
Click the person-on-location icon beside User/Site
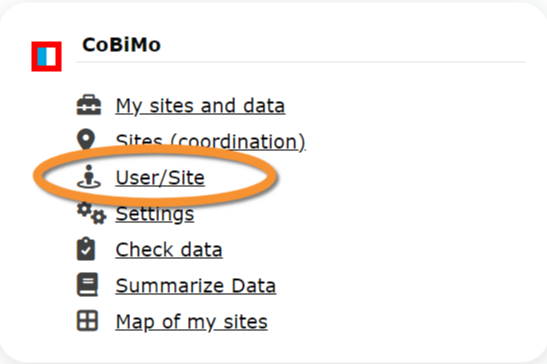[x=89, y=177]
